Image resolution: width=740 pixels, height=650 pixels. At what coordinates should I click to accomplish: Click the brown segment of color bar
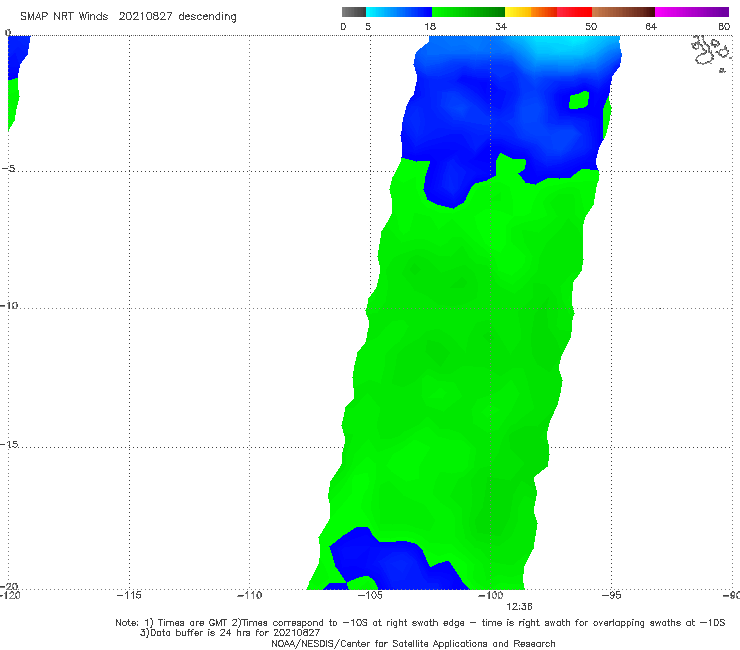click(623, 12)
